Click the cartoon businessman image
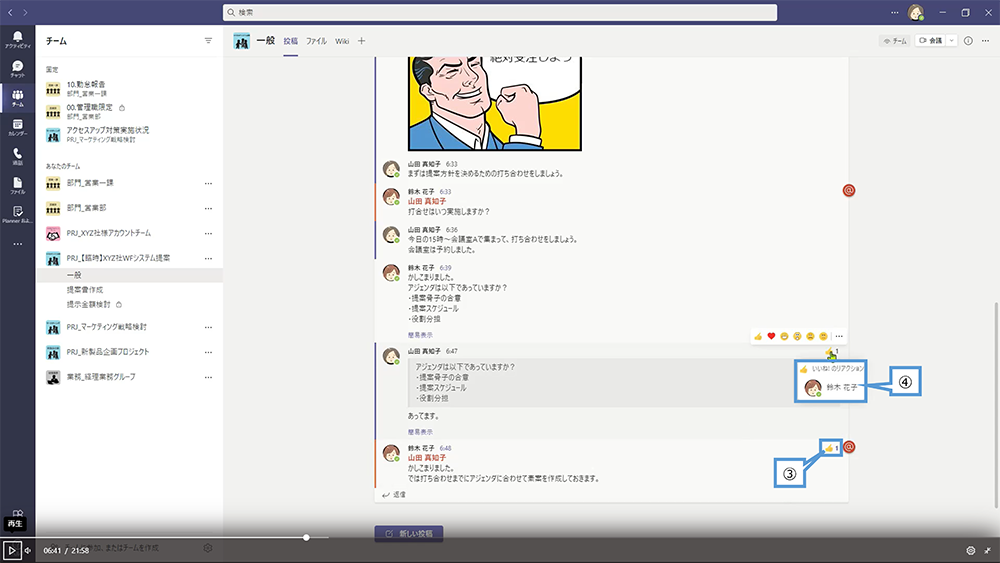 (495, 103)
